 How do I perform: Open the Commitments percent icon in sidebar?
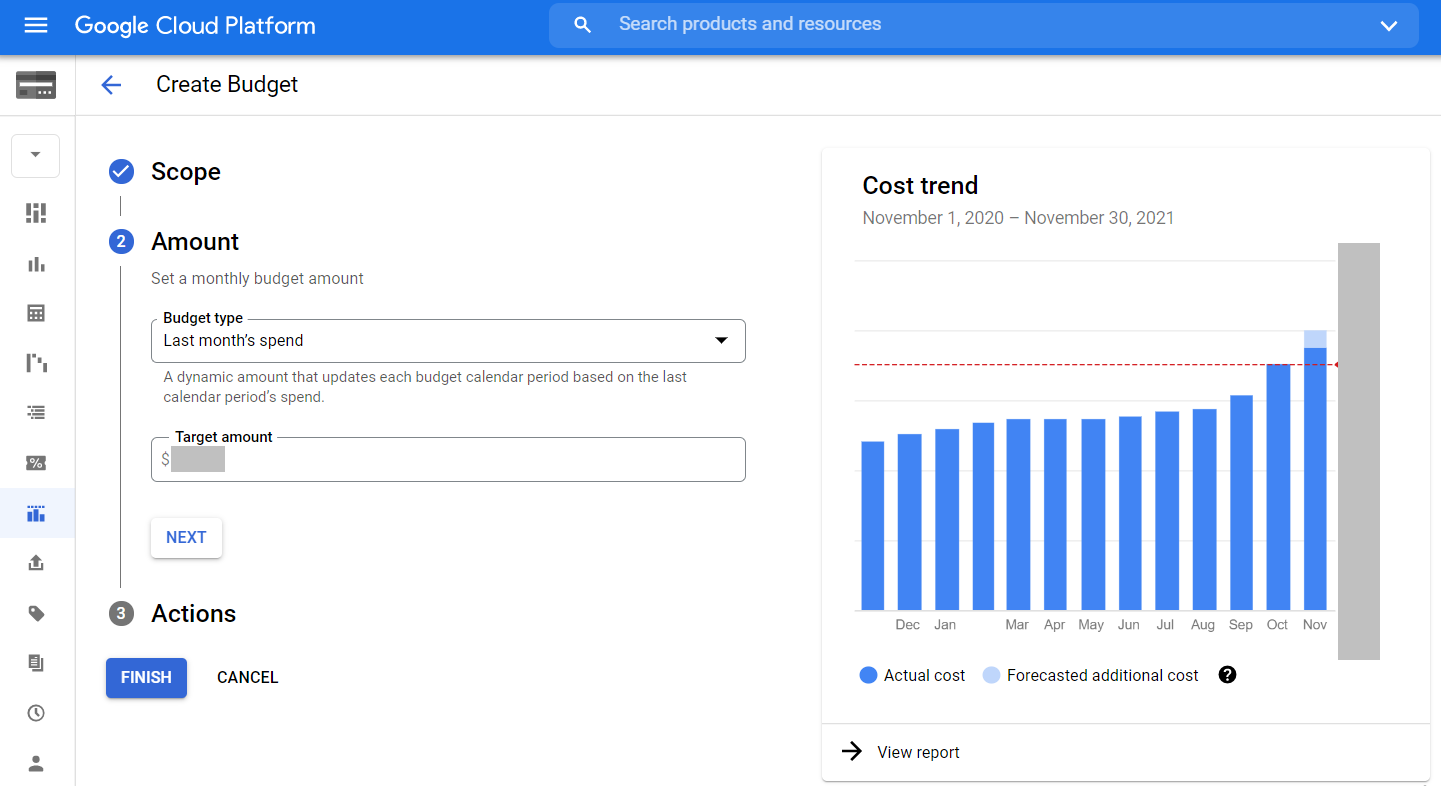click(x=36, y=463)
